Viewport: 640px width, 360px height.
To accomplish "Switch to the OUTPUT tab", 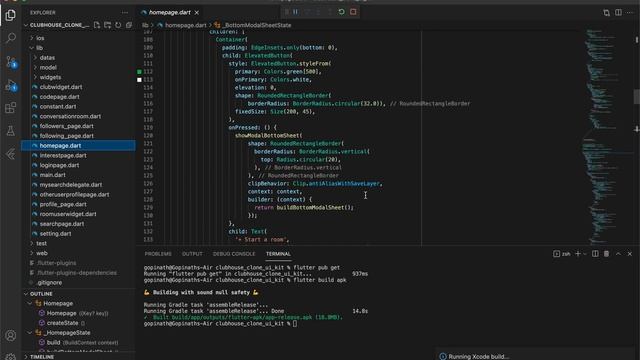I will click(192, 254).
